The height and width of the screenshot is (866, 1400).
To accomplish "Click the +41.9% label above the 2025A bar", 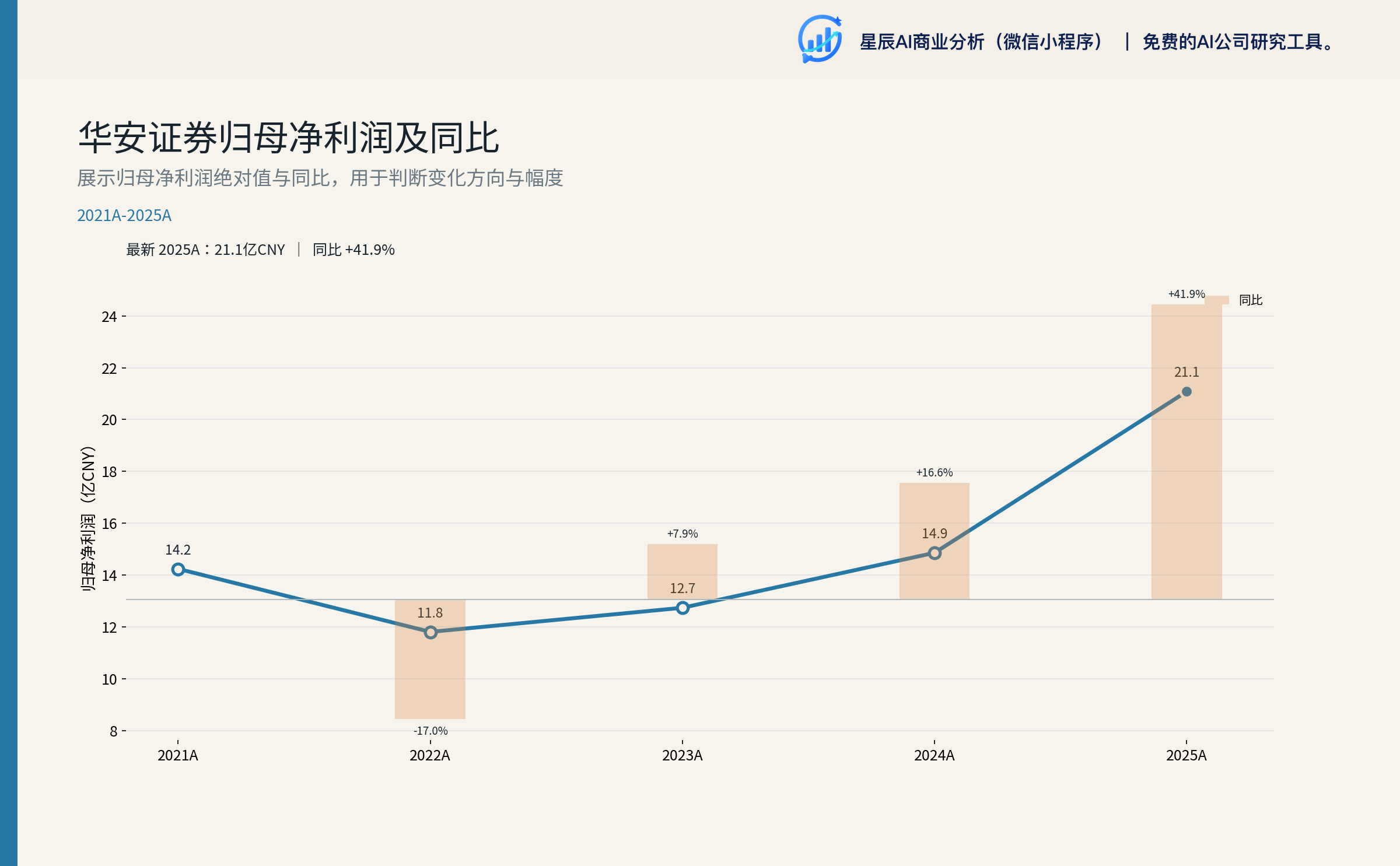I will [x=1186, y=294].
